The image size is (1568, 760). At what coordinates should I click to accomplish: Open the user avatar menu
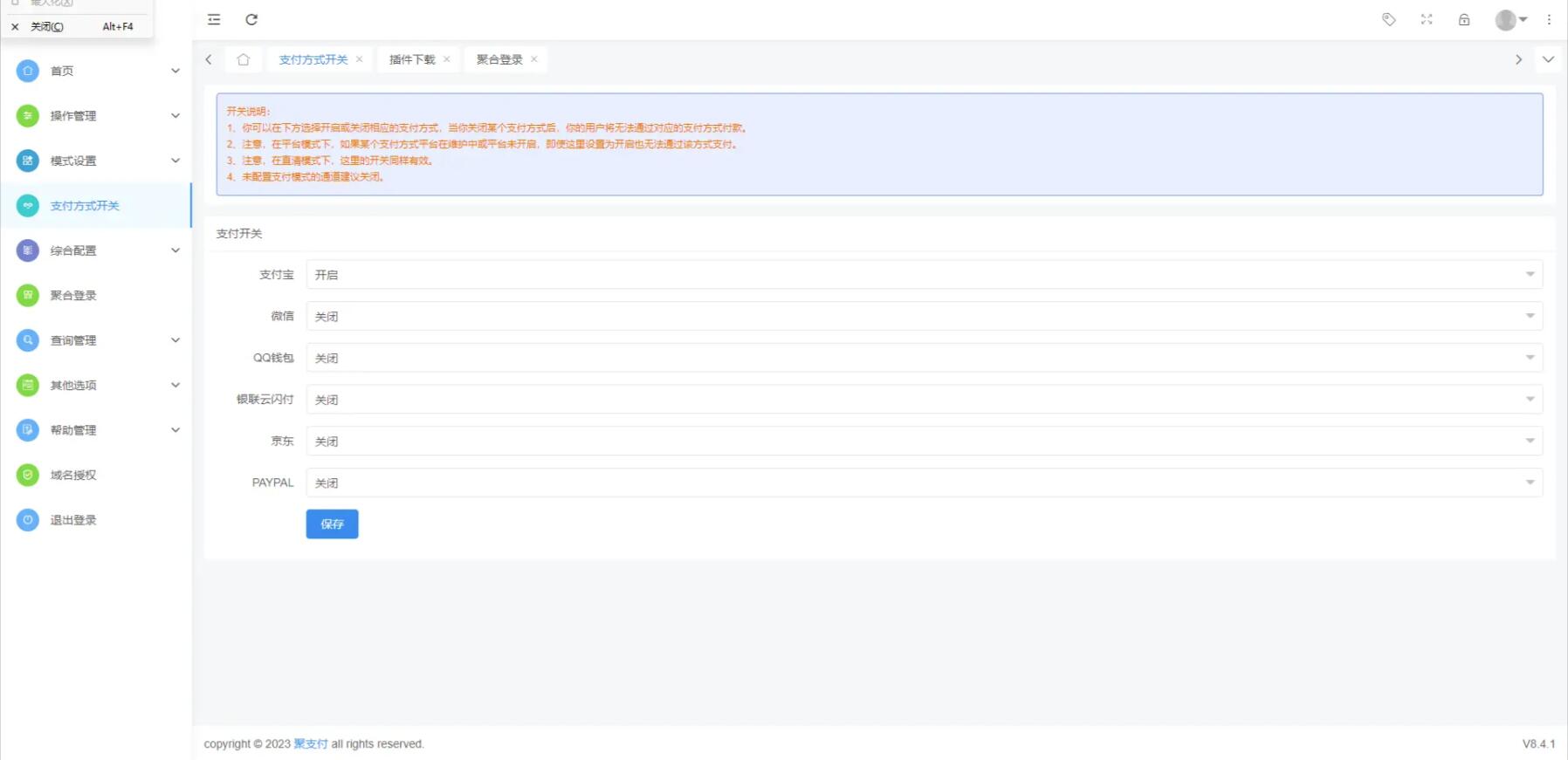(x=1510, y=19)
